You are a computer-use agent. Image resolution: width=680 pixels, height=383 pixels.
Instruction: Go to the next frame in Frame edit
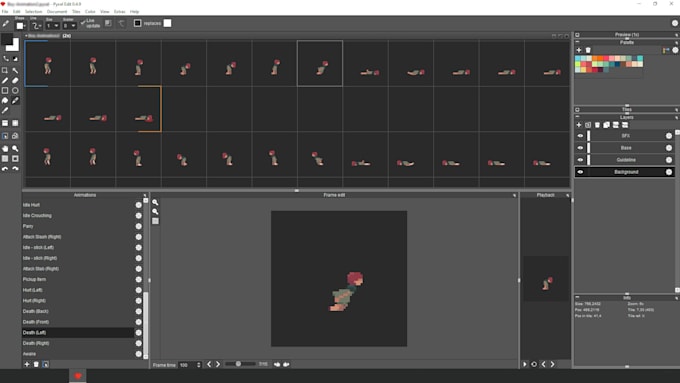(218, 364)
